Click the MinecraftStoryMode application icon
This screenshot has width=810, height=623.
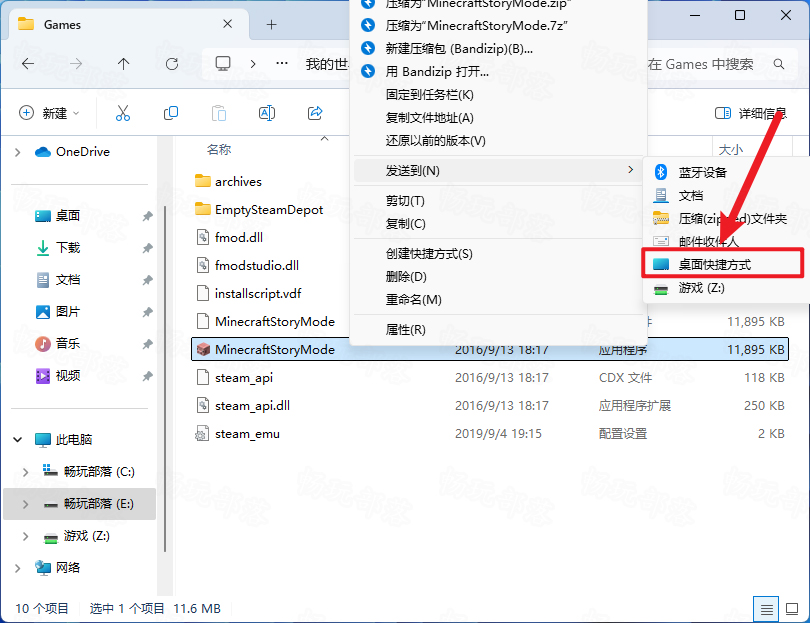(204, 350)
